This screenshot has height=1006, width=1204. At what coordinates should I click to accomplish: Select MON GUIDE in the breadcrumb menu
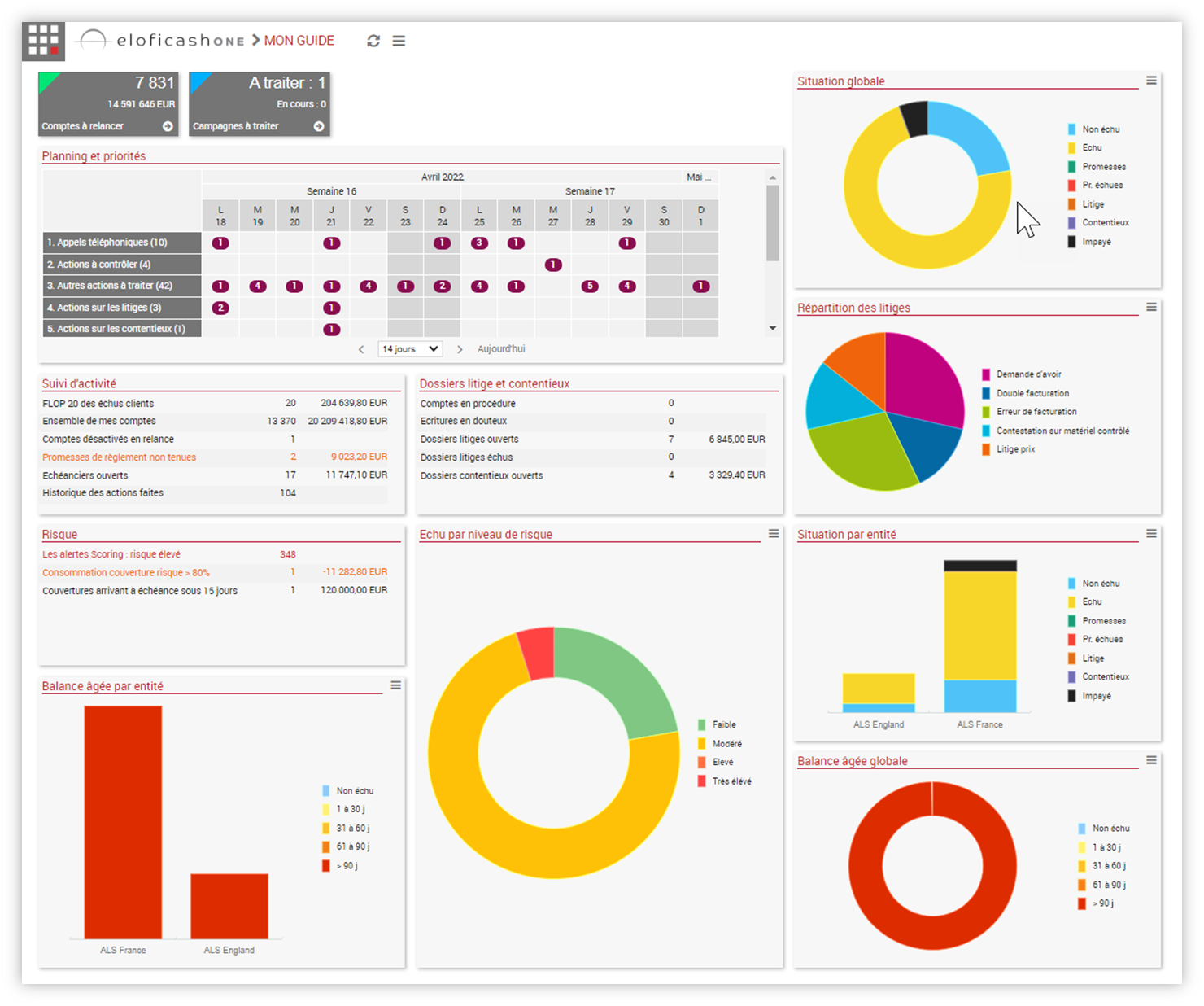tap(299, 40)
